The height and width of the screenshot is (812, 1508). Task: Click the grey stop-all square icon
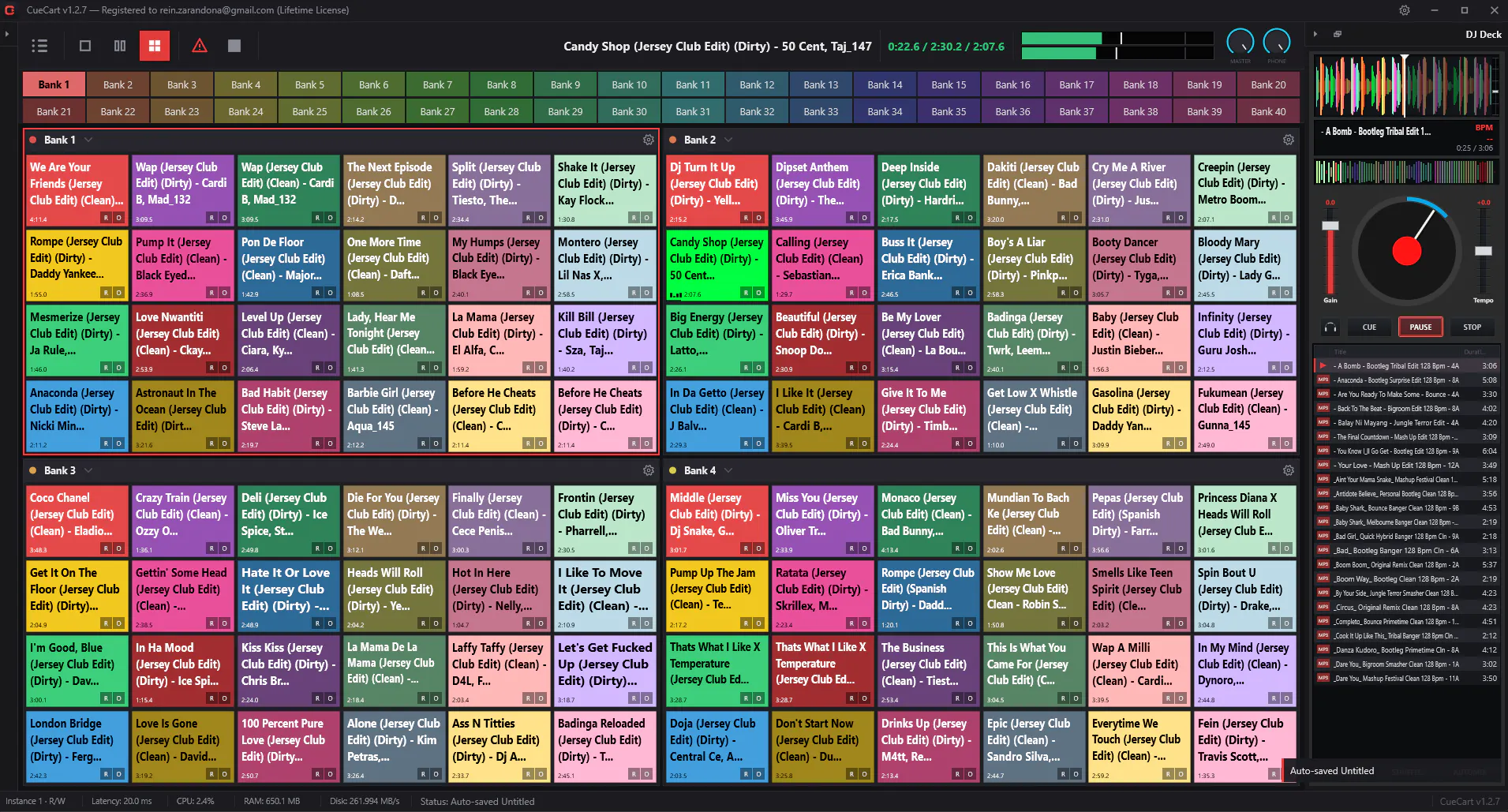click(x=234, y=46)
